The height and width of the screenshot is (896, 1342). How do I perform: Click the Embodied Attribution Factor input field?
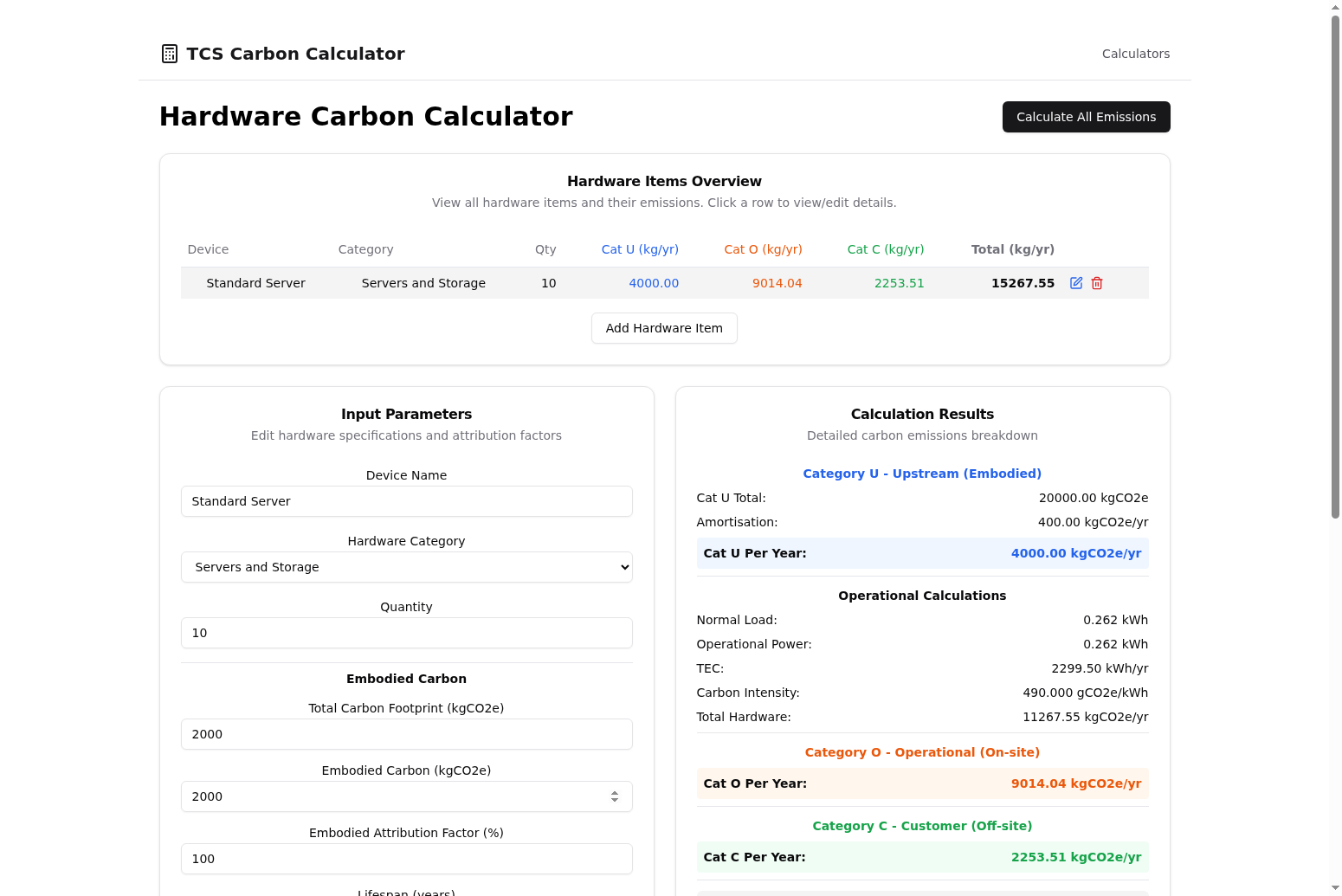click(406, 859)
